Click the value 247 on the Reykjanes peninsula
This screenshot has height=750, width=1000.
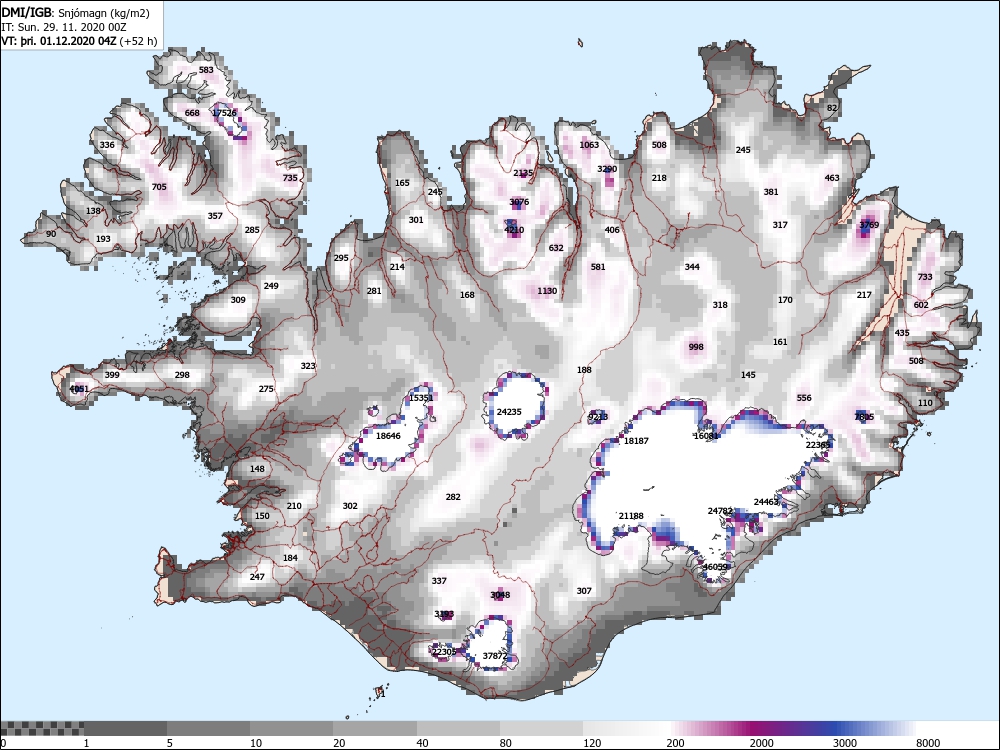pyautogui.click(x=257, y=577)
